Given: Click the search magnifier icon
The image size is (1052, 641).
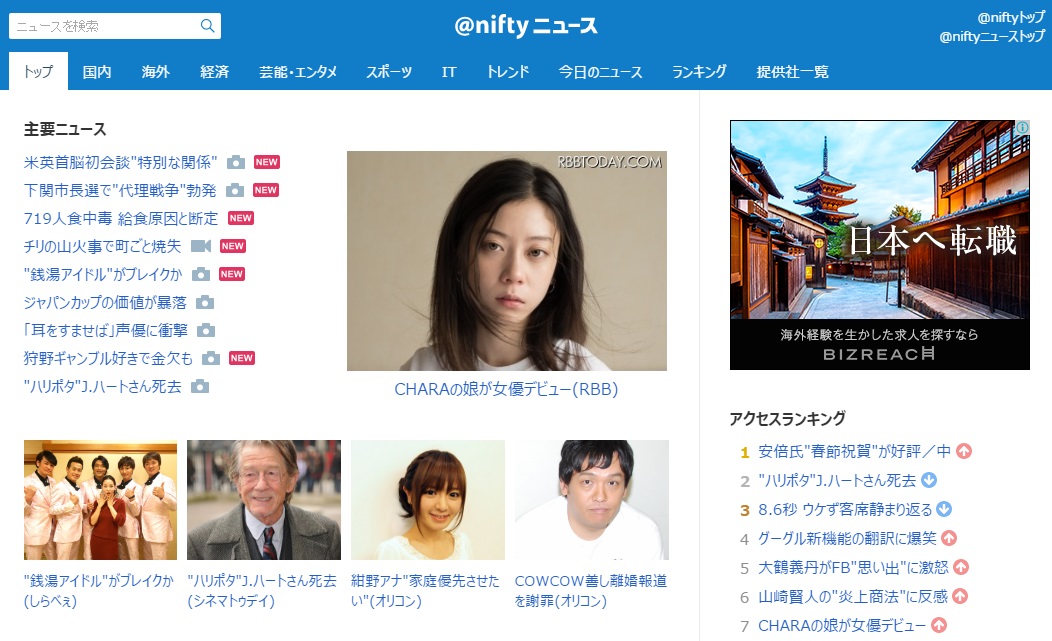Looking at the screenshot, I should point(207,26).
